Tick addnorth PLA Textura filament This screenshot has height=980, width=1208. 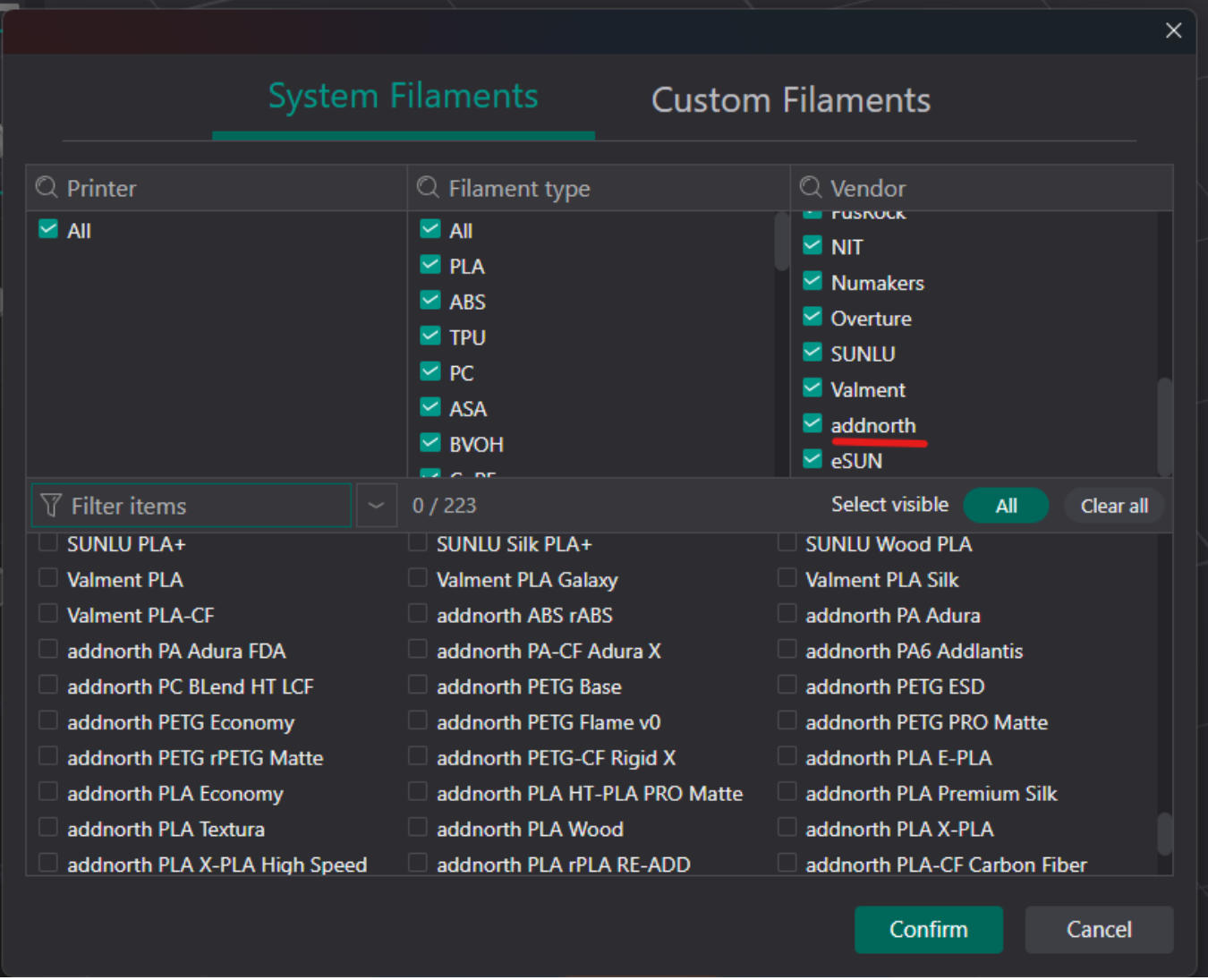click(x=48, y=828)
